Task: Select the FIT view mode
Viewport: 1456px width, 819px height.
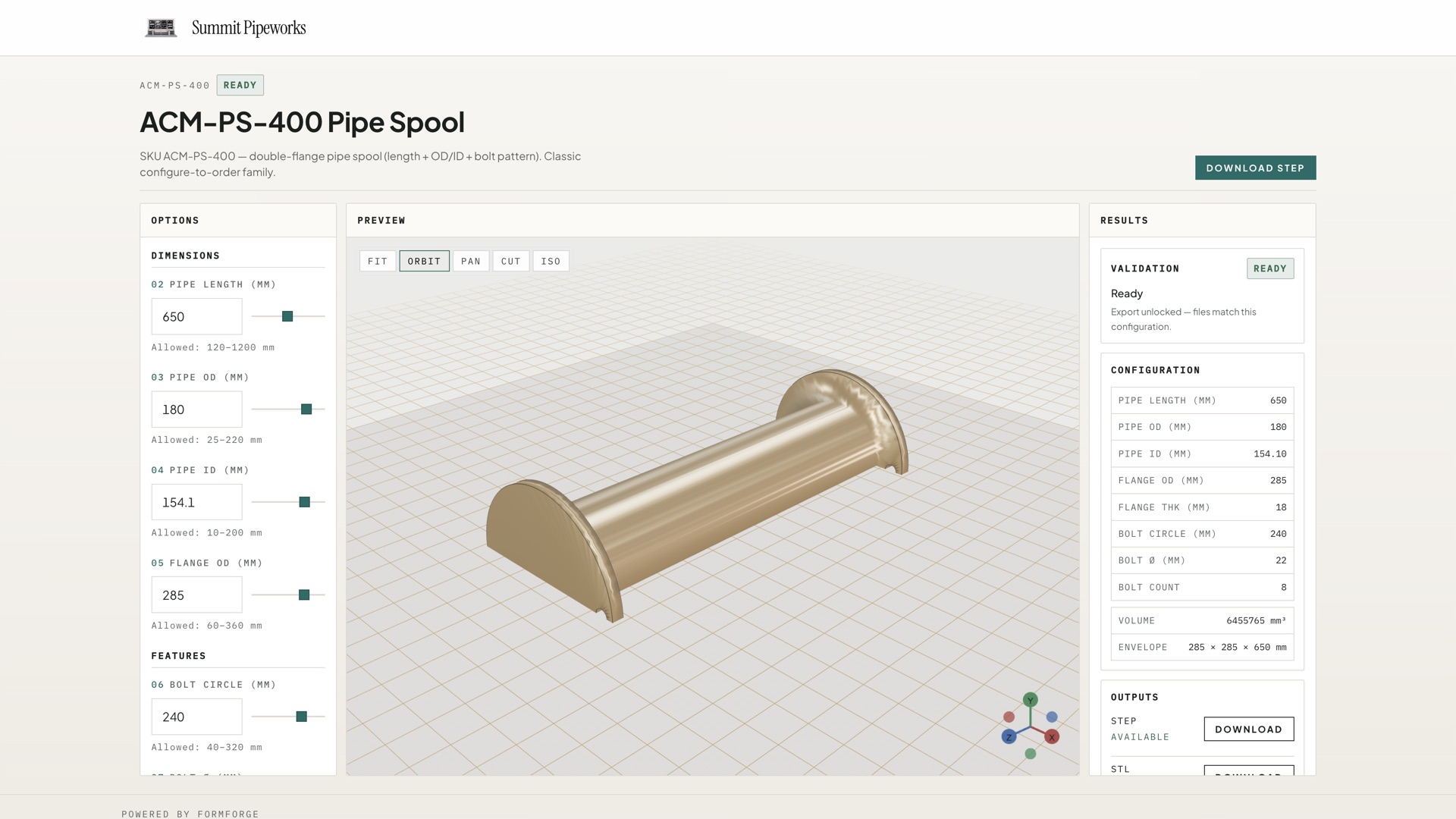Action: click(x=378, y=261)
